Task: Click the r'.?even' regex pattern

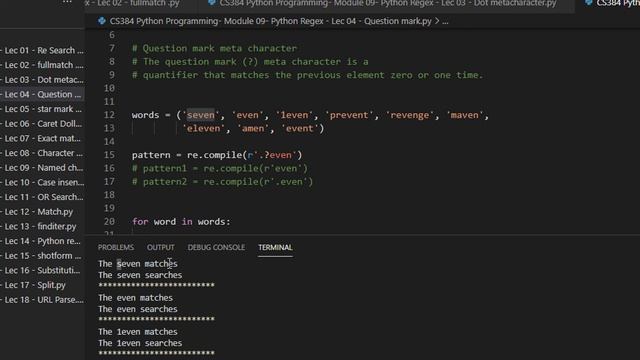Action: click(x=272, y=155)
